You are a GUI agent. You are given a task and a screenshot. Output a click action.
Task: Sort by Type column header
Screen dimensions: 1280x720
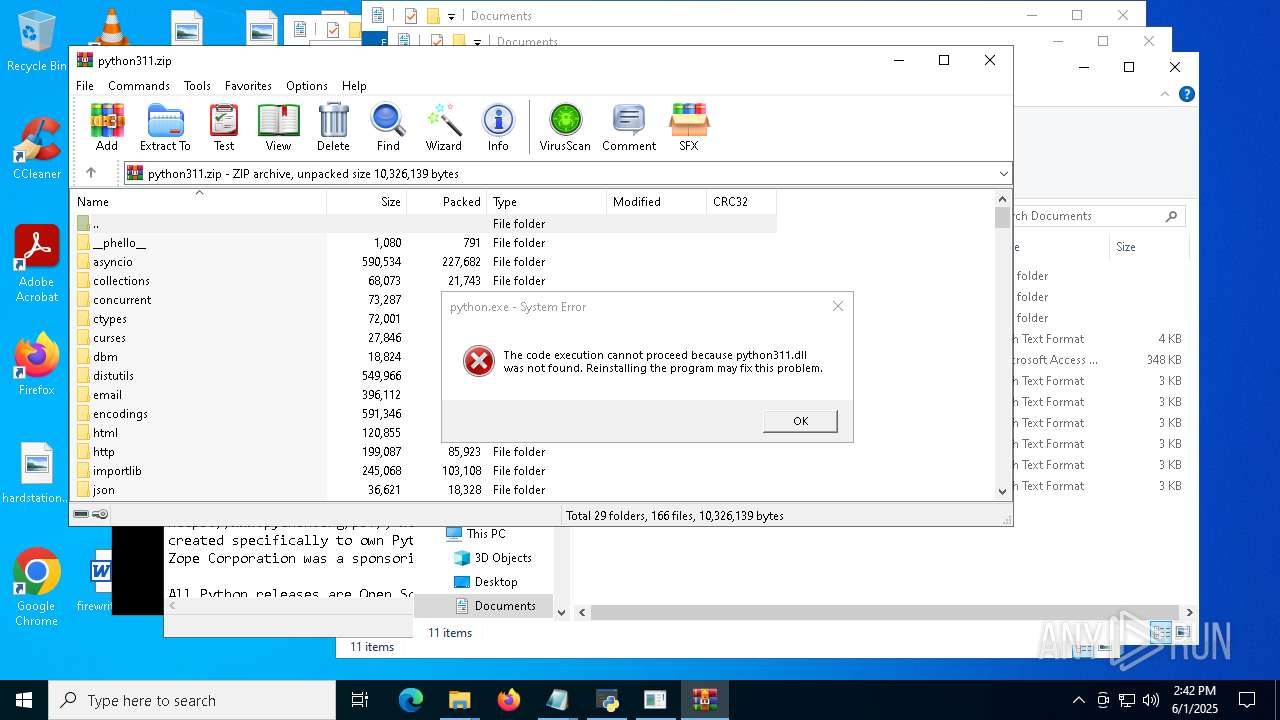tap(547, 201)
